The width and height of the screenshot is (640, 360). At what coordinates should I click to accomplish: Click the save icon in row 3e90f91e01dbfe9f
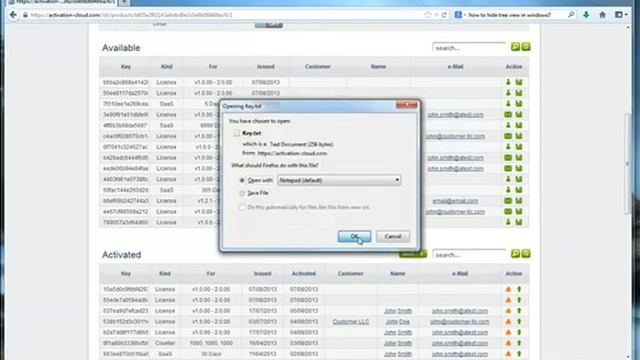coord(519,115)
